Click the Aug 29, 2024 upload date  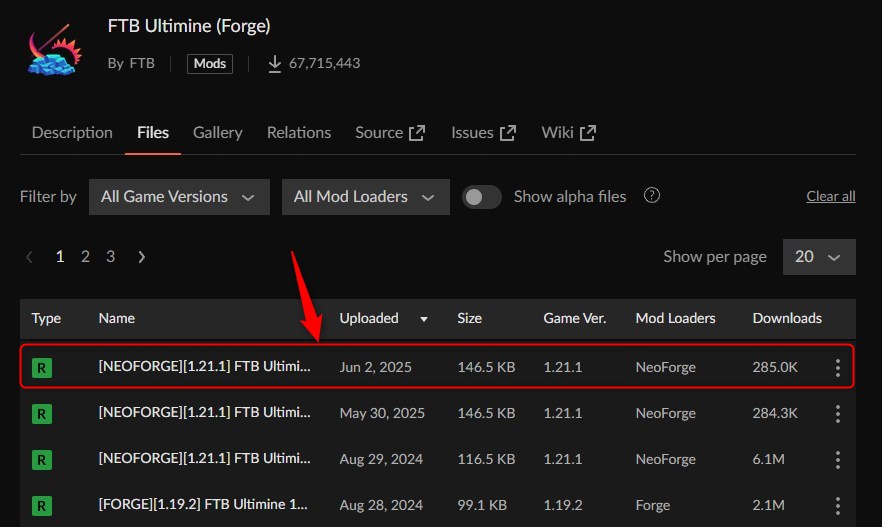click(x=381, y=460)
